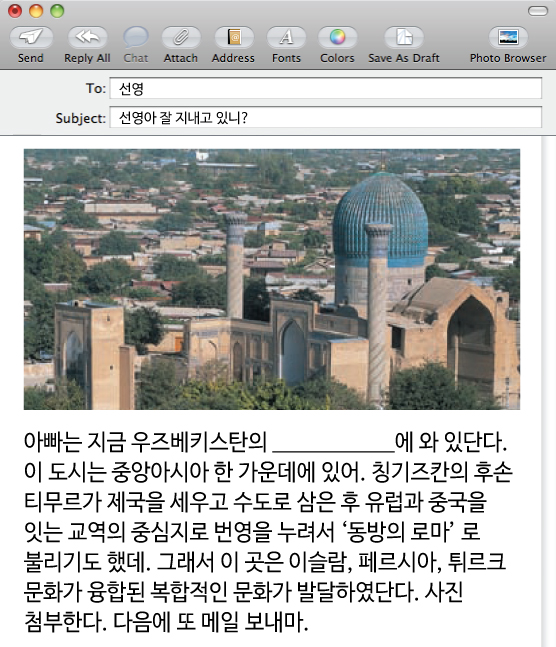Screen dimensions: 556x647
Task: Open the Fonts panel icon
Action: pyautogui.click(x=286, y=38)
